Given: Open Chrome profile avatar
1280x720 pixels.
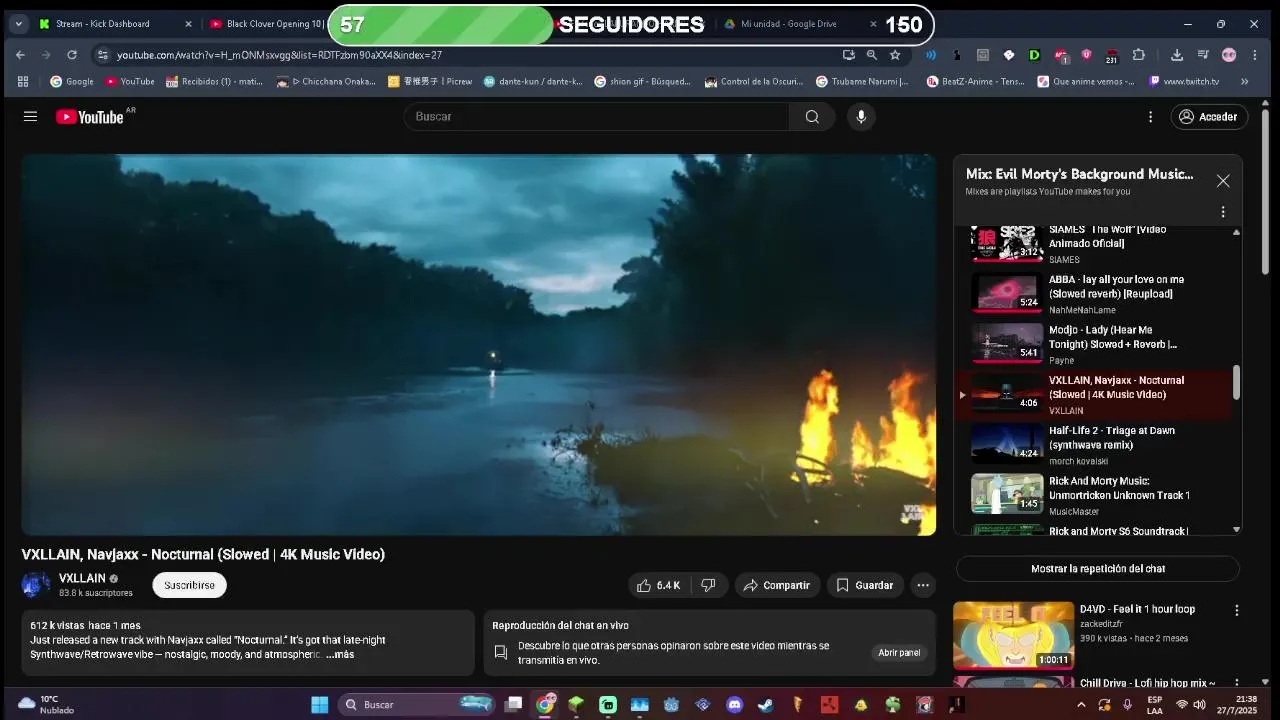Looking at the screenshot, I should (1229, 55).
